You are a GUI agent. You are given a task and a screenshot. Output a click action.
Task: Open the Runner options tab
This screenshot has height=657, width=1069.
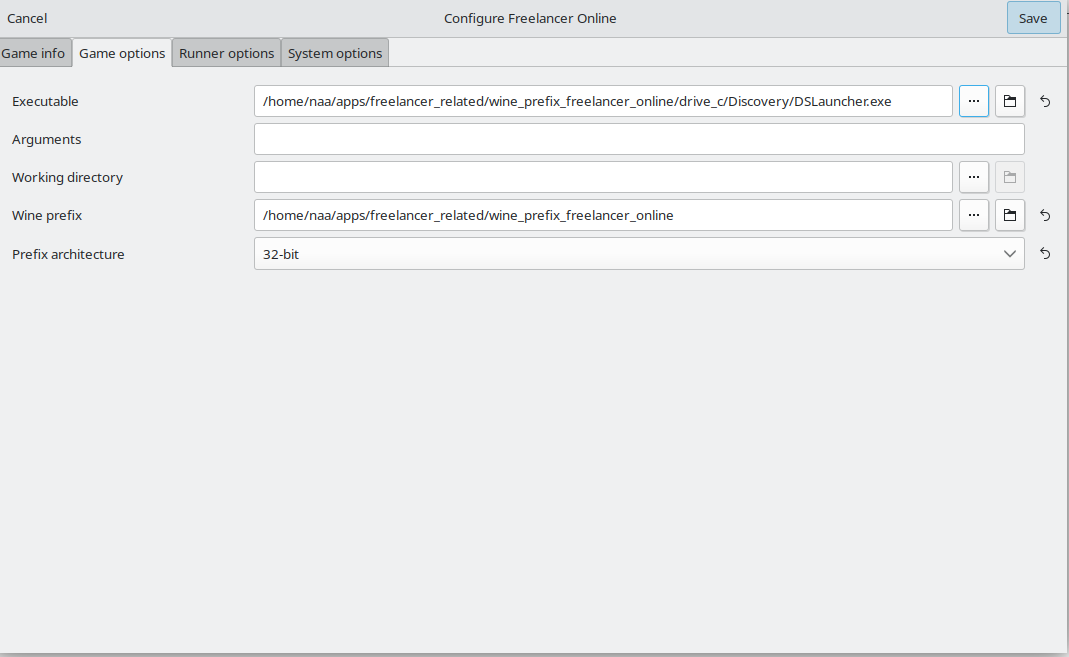(226, 53)
